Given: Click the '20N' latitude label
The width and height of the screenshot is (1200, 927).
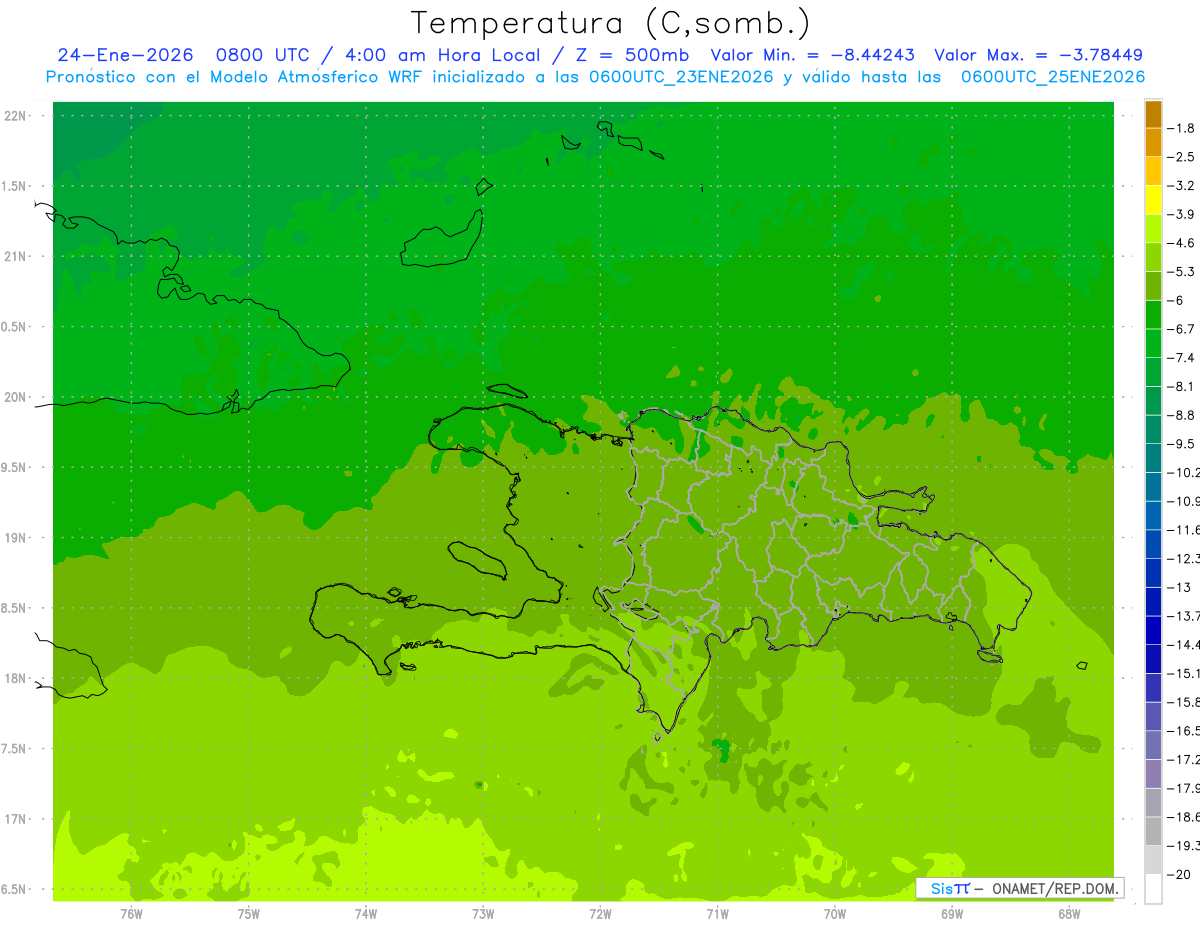Looking at the screenshot, I should (x=15, y=397).
